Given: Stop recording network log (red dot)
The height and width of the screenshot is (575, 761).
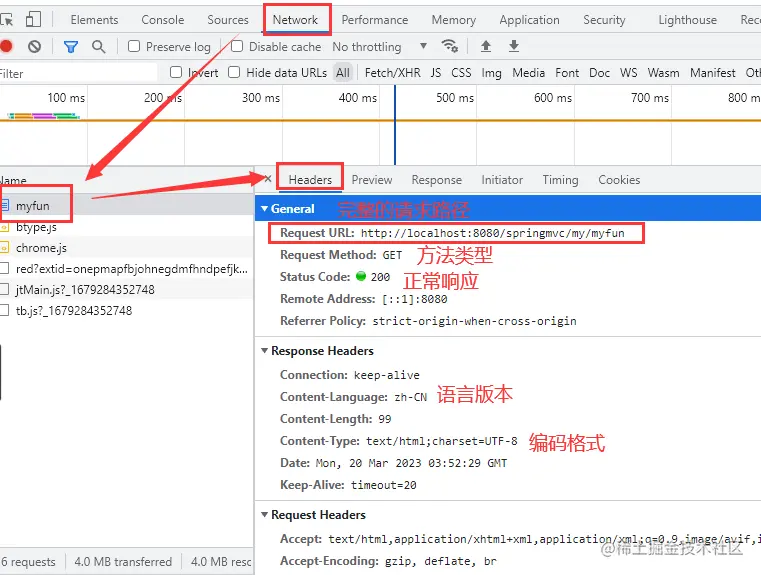Looking at the screenshot, I should (6, 47).
